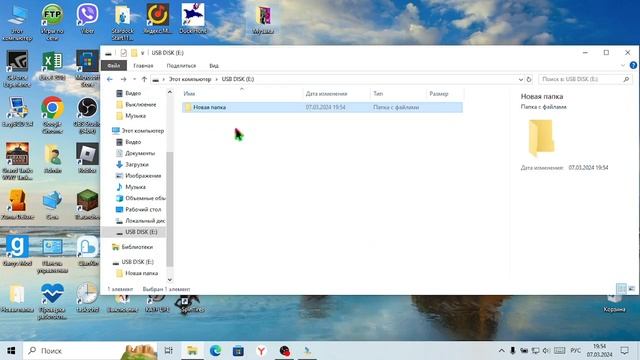This screenshot has width=640, height=360.
Task: Open Roblox desktop shortcut
Action: 87,158
